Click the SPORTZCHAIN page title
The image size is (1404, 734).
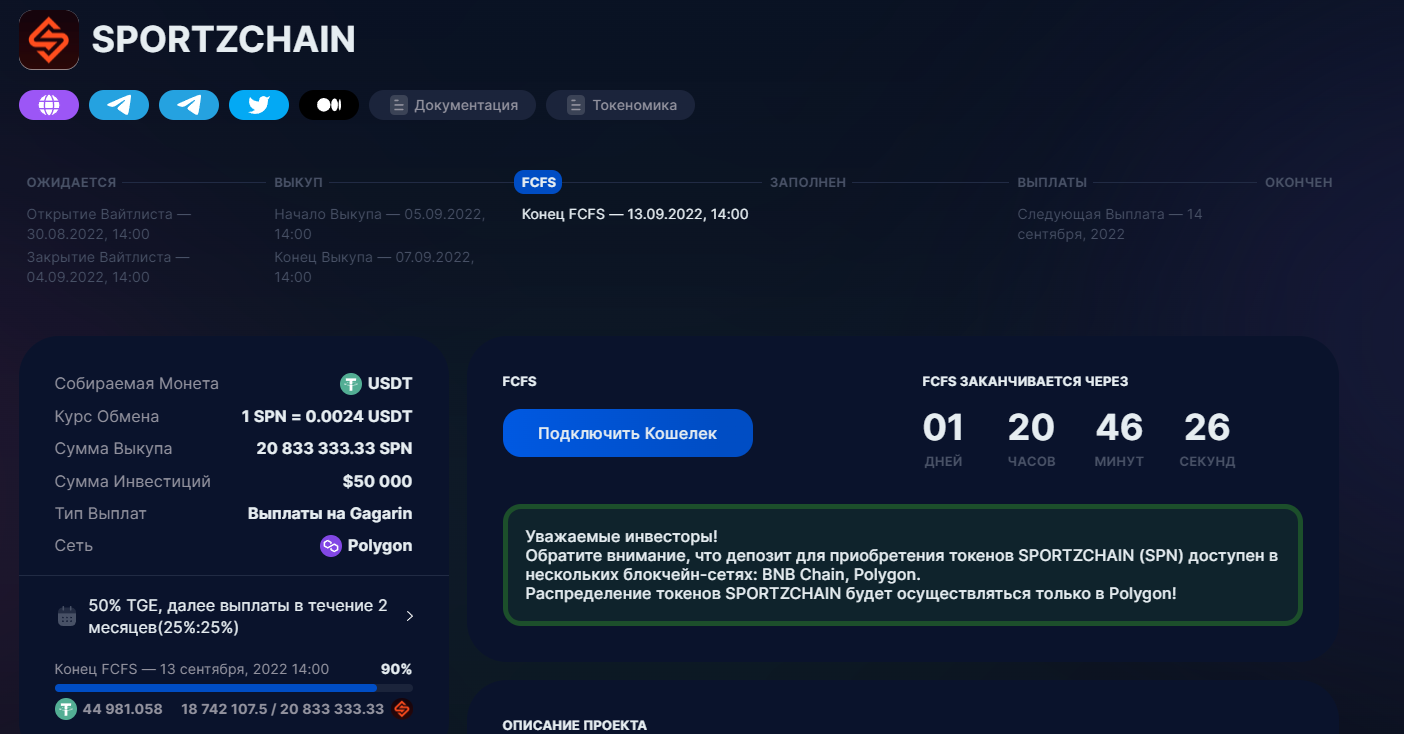pos(224,40)
